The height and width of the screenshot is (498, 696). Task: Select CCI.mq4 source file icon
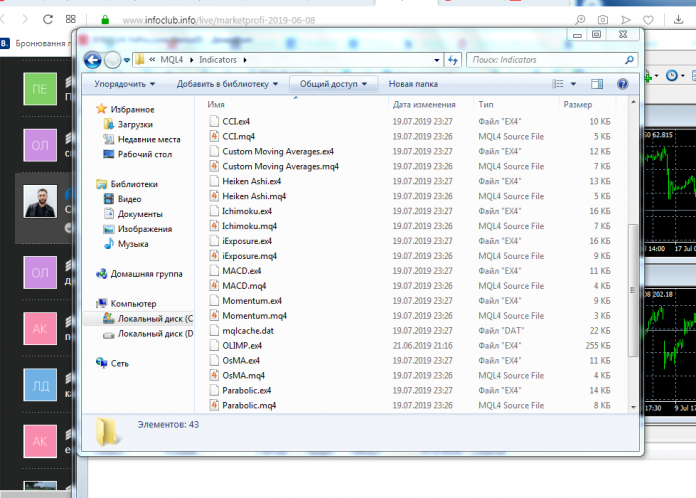[214, 136]
